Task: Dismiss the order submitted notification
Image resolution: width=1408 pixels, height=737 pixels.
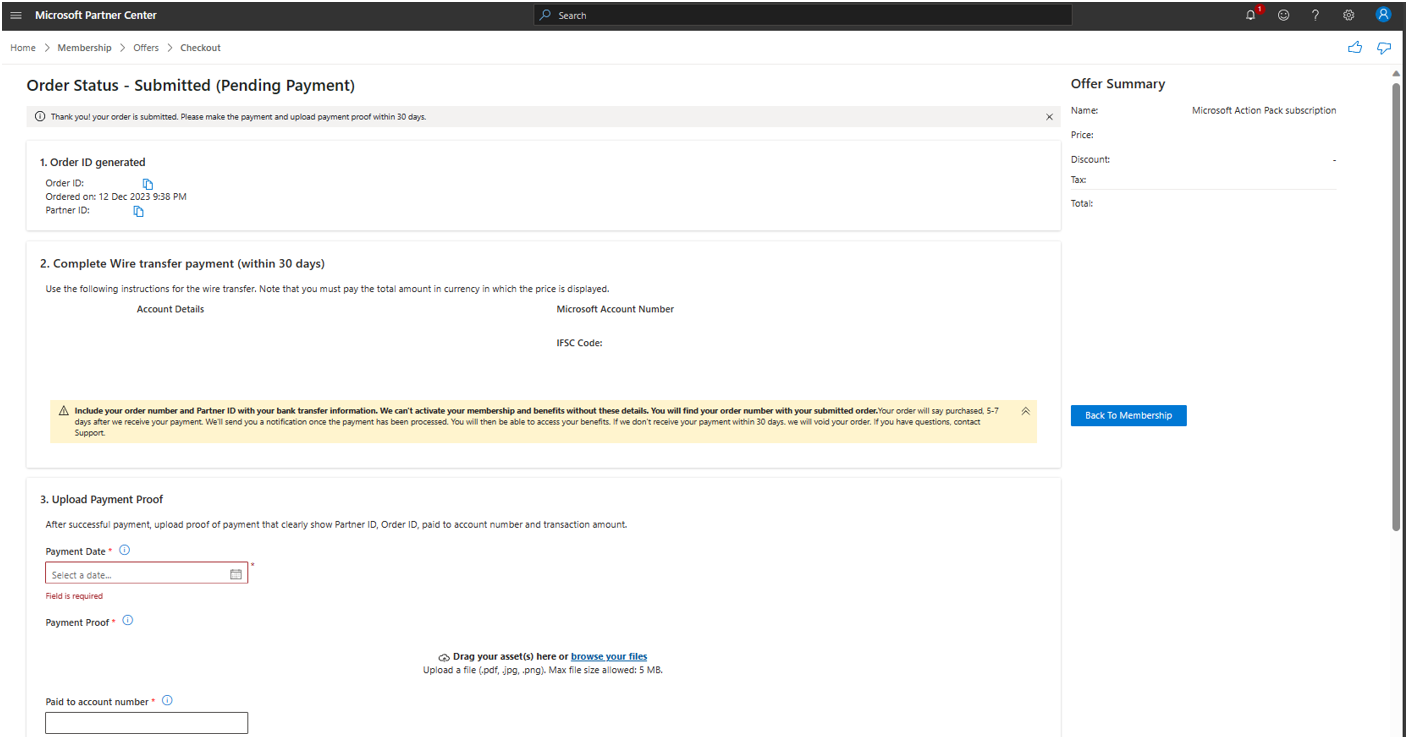Action: (1049, 117)
